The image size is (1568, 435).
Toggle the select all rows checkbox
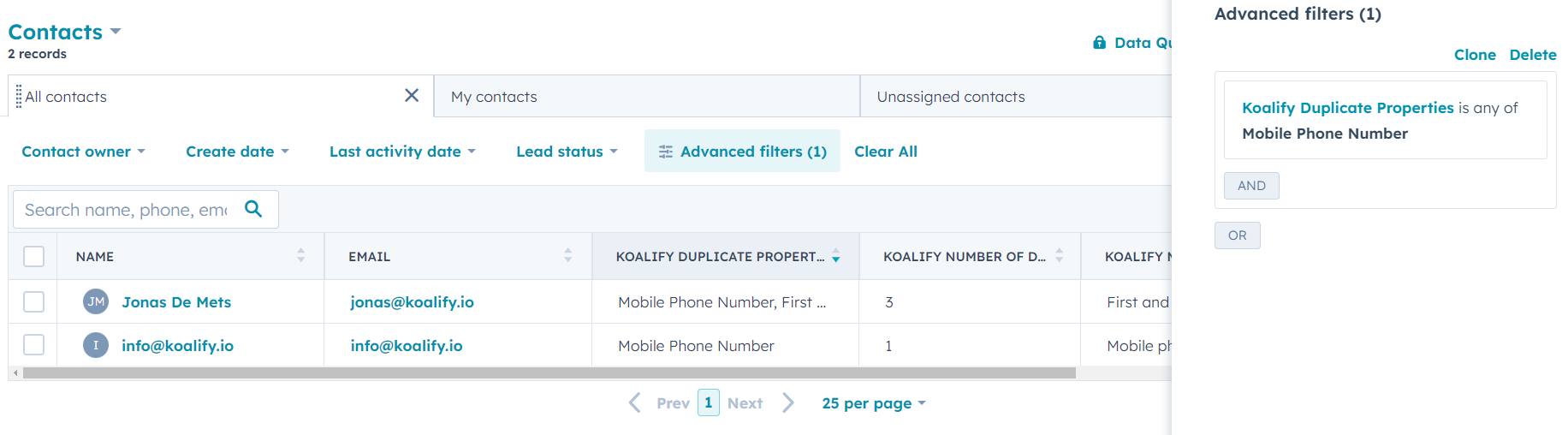34,256
